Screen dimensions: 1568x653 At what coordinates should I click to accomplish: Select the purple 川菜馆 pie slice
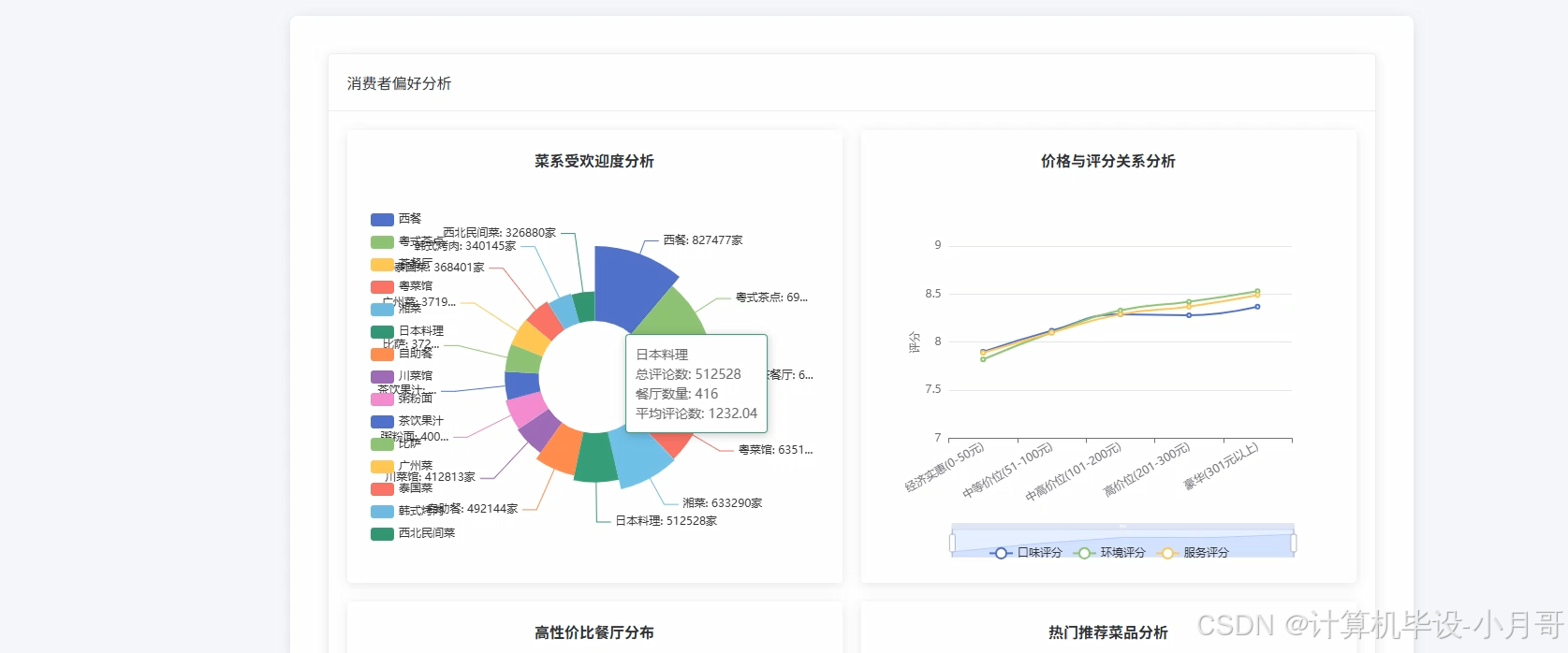(x=540, y=429)
